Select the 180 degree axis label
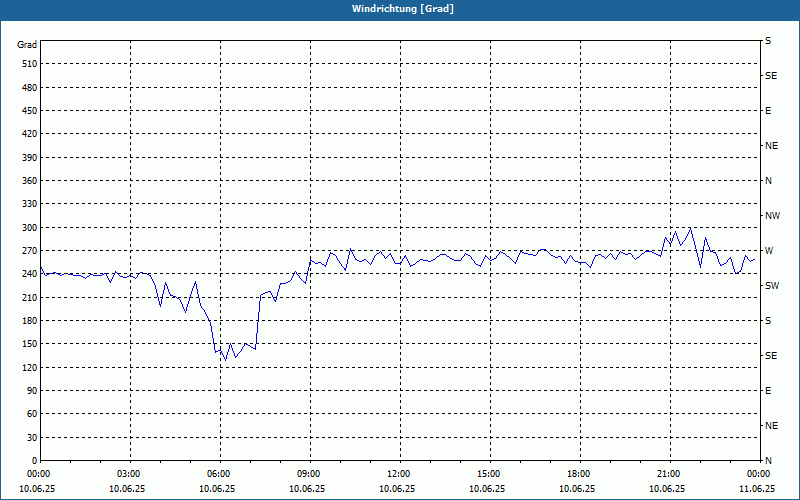This screenshot has height=500, width=800. click(30, 321)
